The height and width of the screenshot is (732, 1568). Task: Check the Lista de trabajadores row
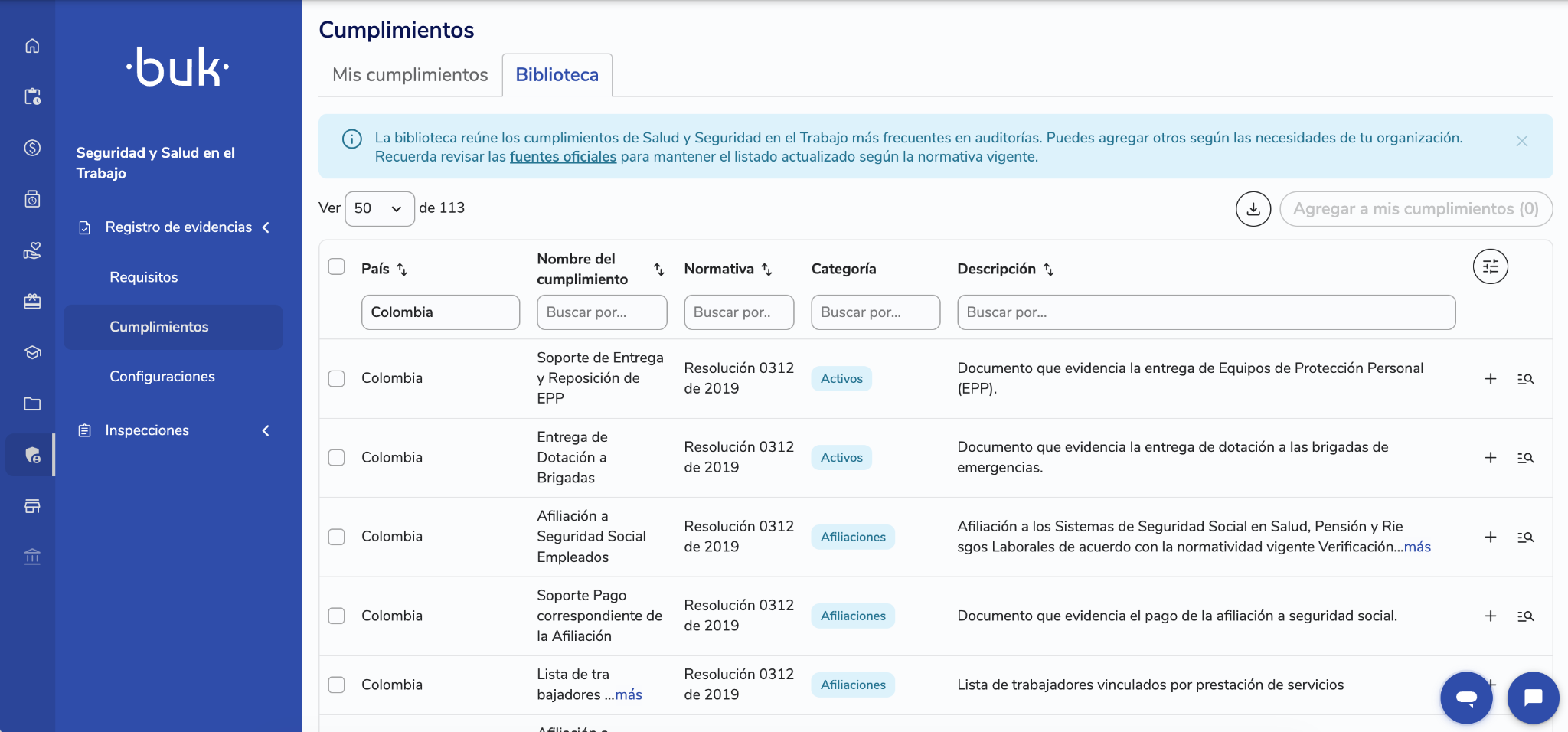coord(336,685)
